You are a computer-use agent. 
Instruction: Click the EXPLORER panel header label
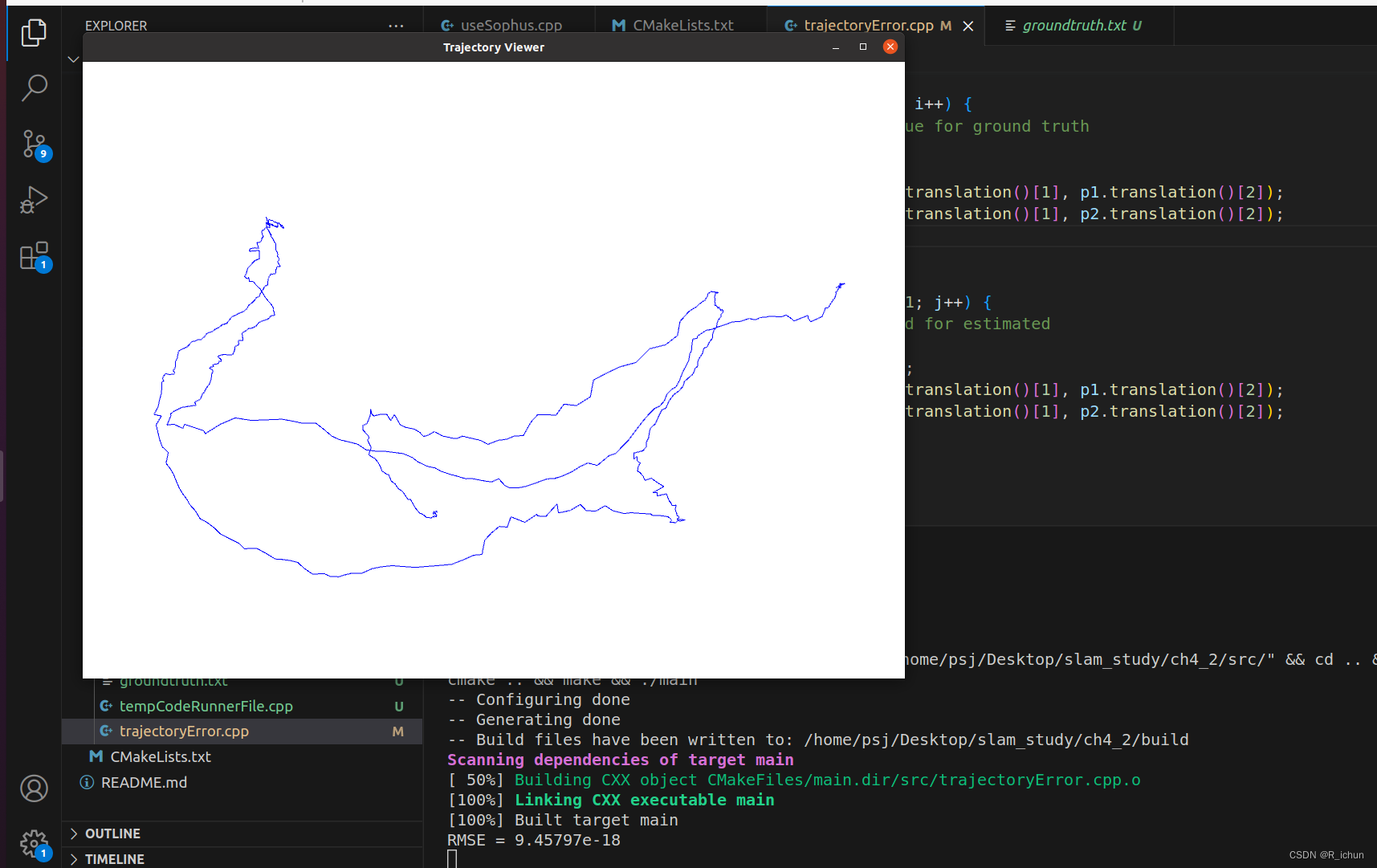point(116,26)
